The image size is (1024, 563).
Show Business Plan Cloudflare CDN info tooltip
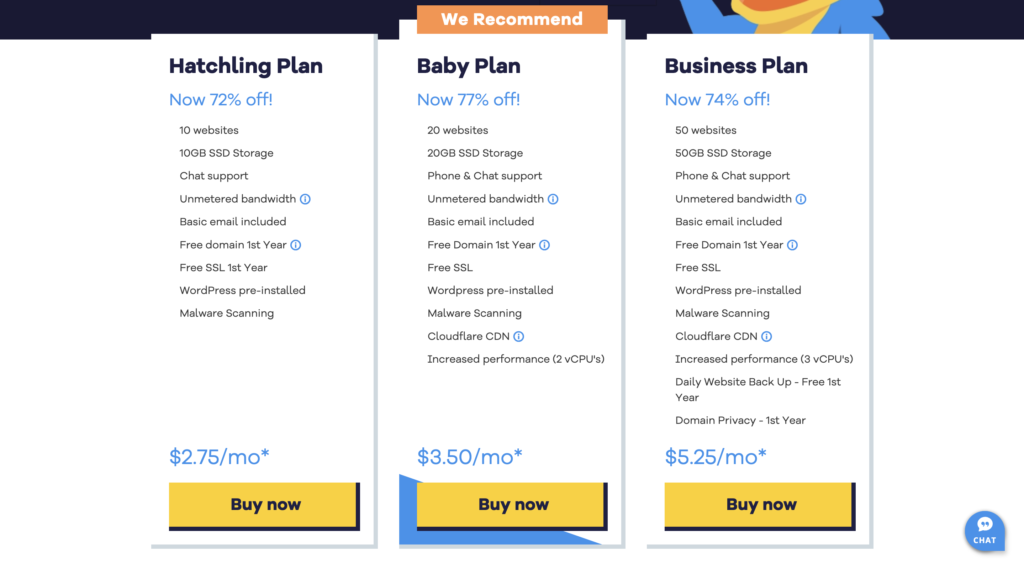click(x=767, y=336)
